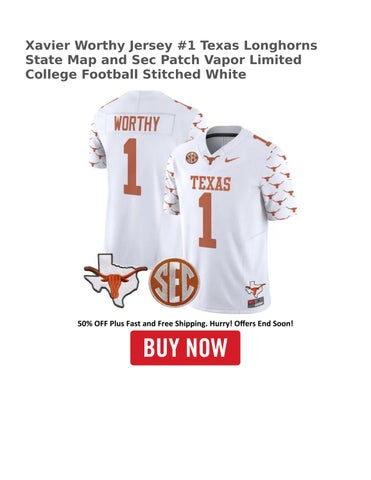Click the Nike jock tag at jersey hem
The height and width of the screenshot is (480, 371).
(256, 302)
